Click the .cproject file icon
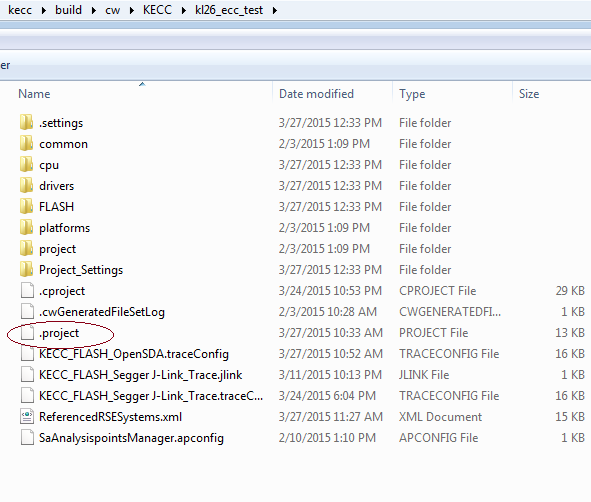 click(x=27, y=291)
